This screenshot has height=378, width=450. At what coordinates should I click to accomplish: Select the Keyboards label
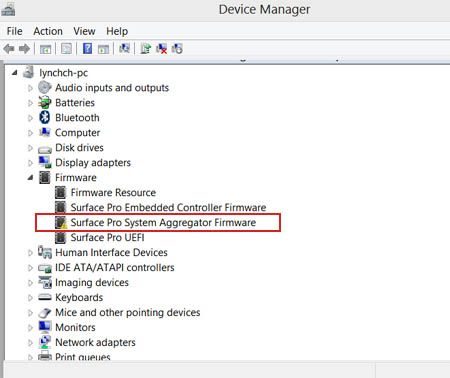click(79, 297)
